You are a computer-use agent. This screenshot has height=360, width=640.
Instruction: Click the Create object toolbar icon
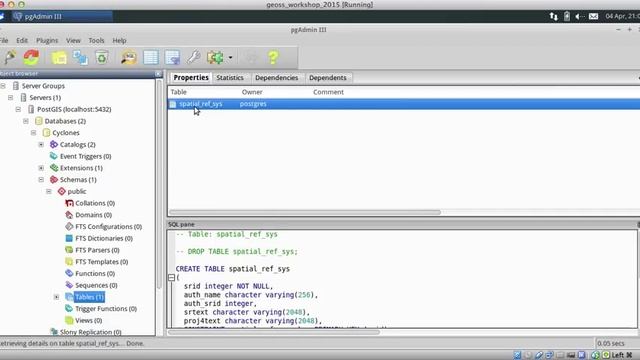point(80,58)
